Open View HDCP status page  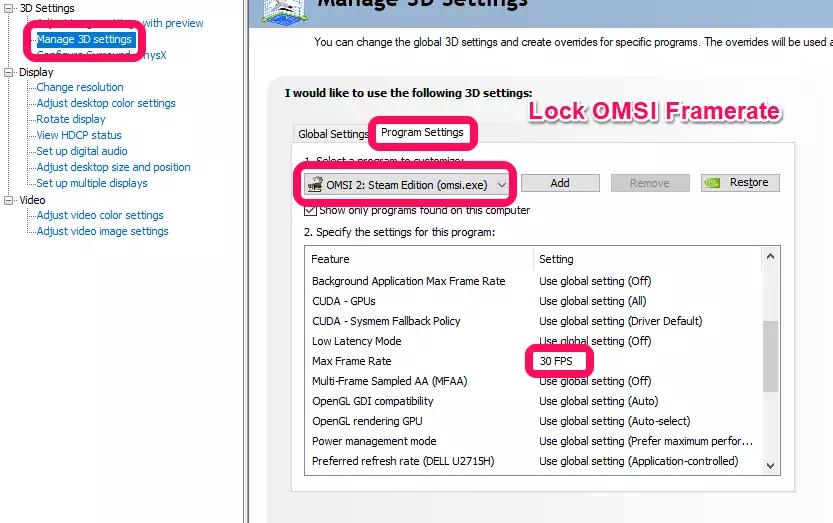click(x=79, y=135)
